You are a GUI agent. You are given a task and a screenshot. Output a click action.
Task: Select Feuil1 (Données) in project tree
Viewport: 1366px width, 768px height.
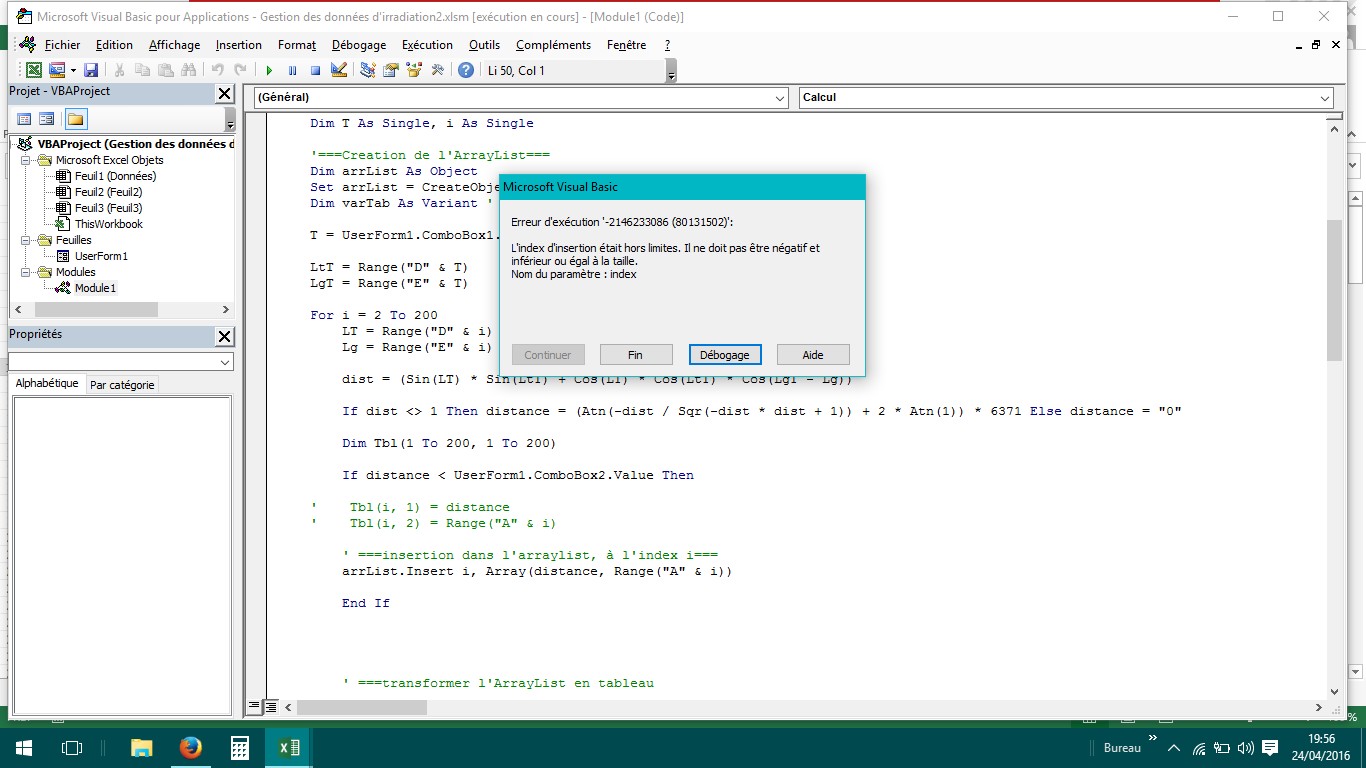pyautogui.click(x=115, y=176)
